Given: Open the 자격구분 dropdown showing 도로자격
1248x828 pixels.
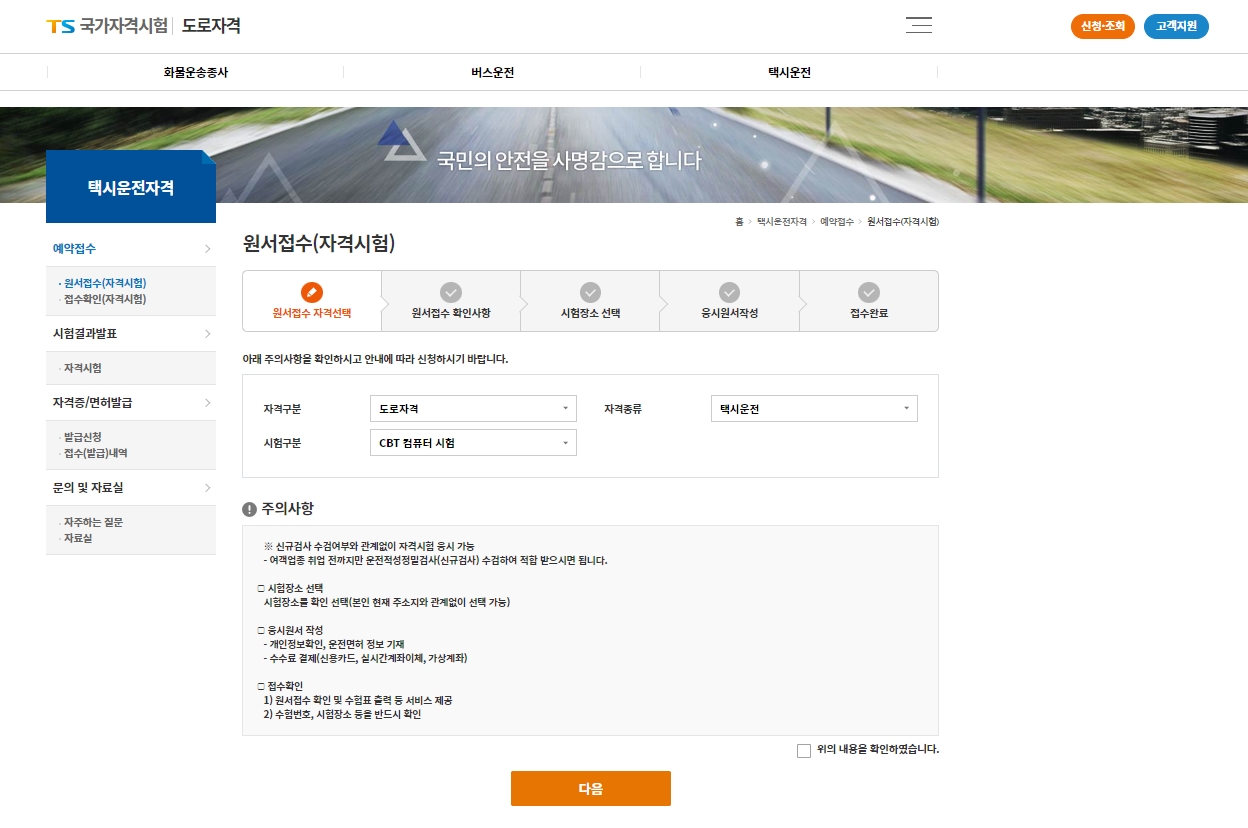Looking at the screenshot, I should point(472,408).
